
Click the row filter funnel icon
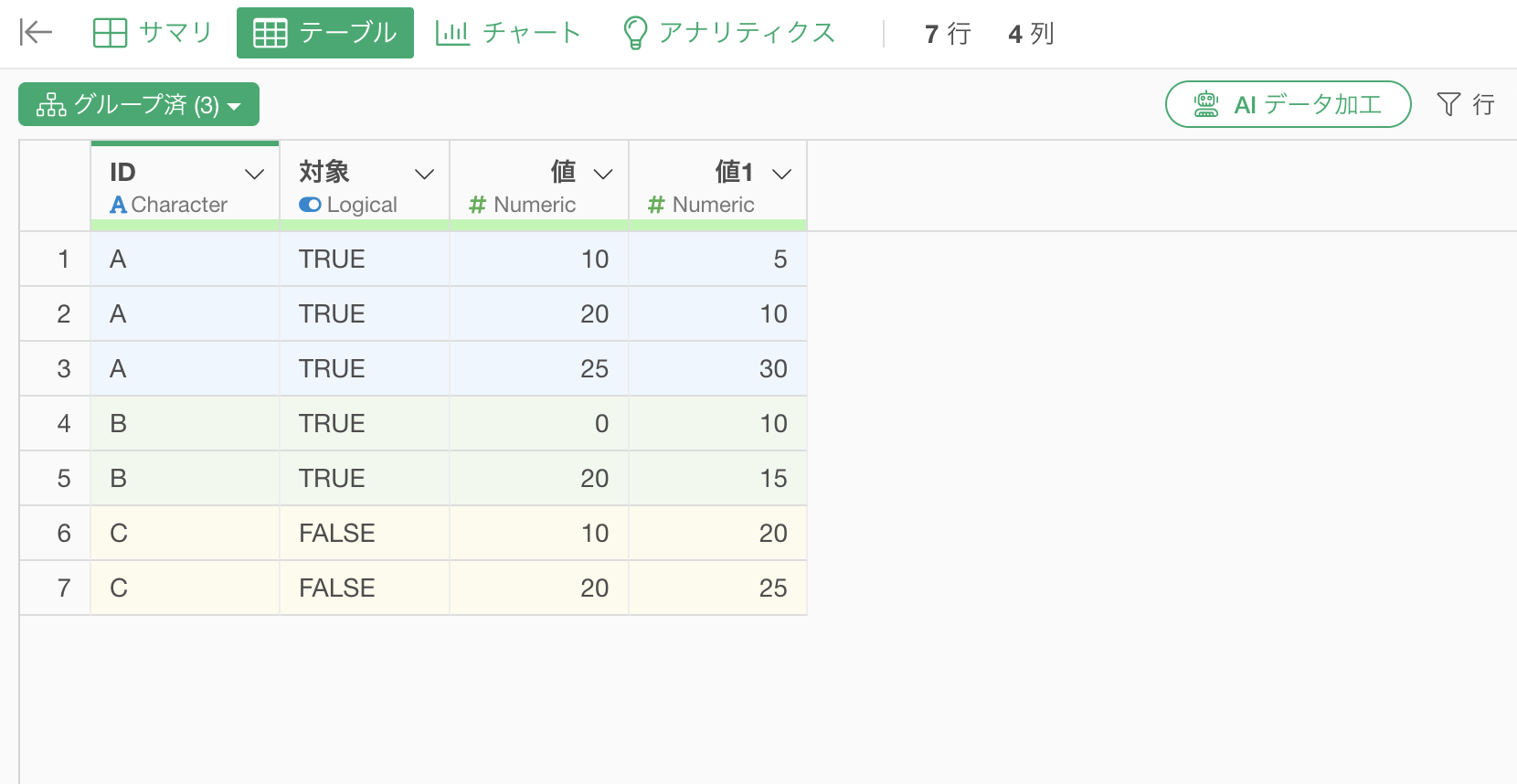[x=1448, y=104]
